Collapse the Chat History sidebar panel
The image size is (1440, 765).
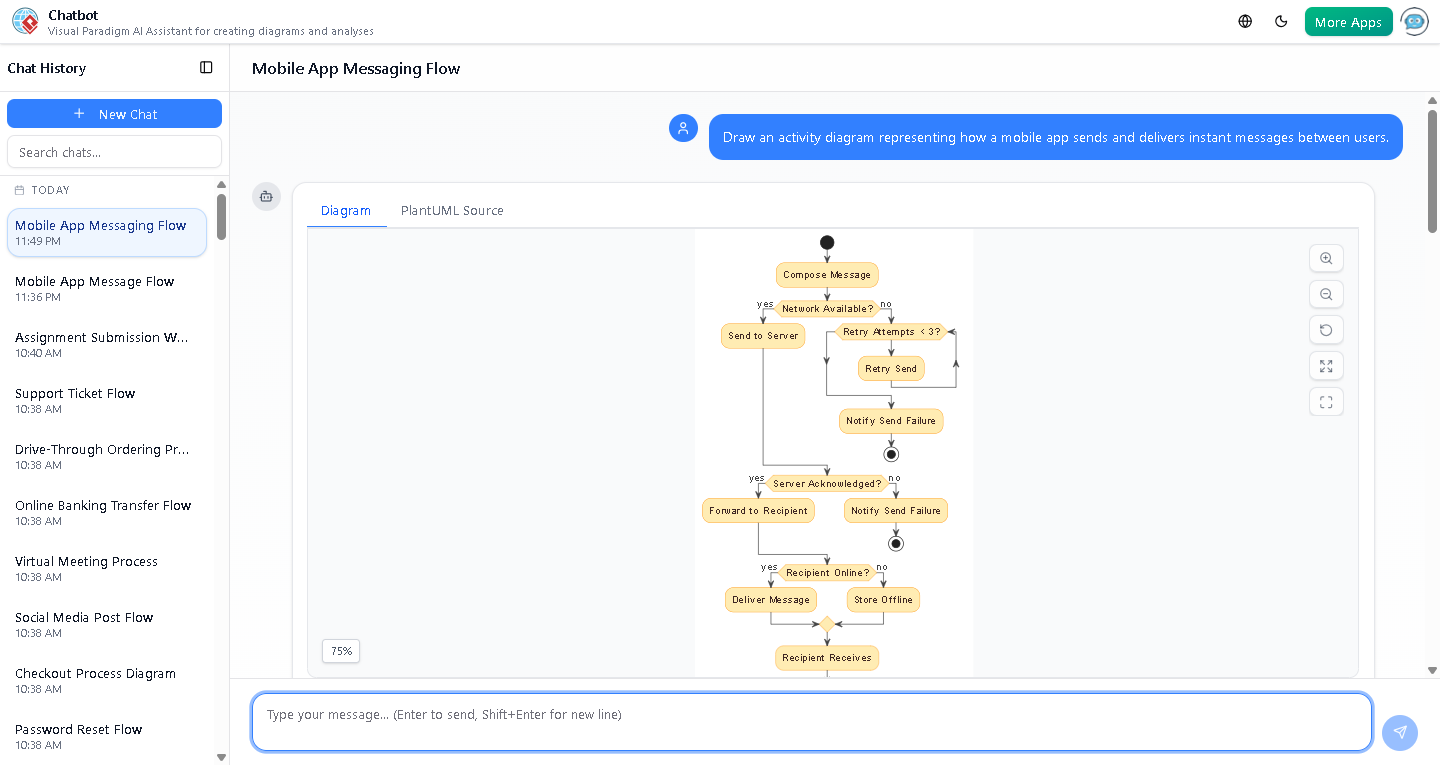[206, 67]
